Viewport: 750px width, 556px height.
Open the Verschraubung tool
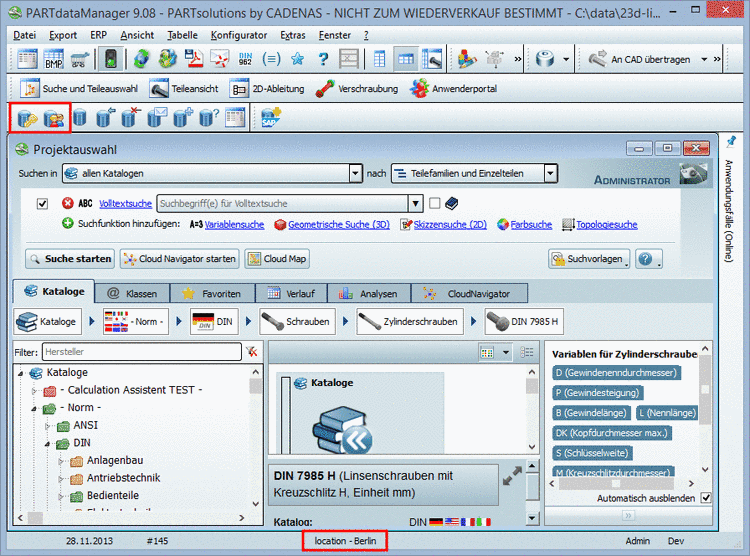356,89
